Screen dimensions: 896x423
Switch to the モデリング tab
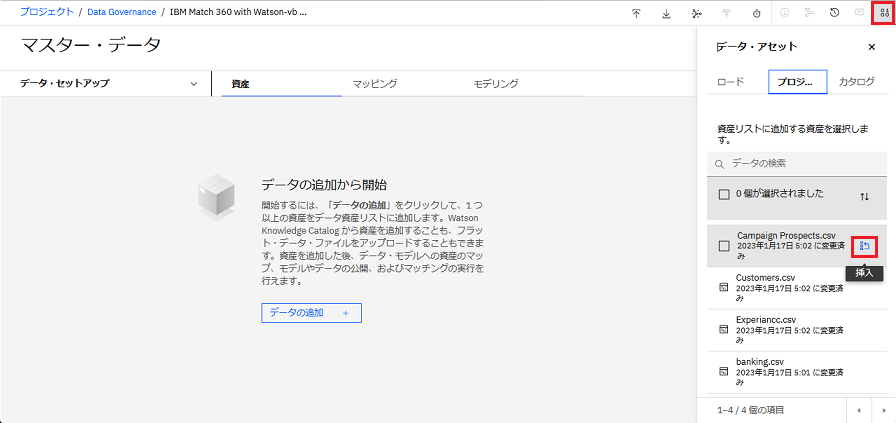coord(523,84)
